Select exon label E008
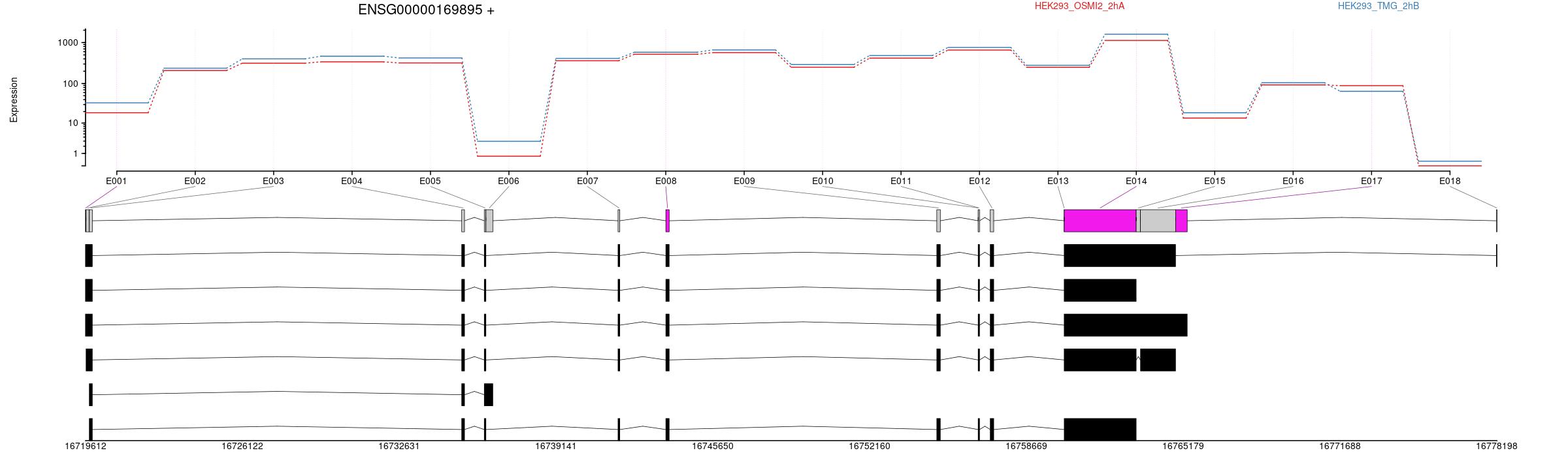The image size is (1568, 457). click(x=666, y=181)
